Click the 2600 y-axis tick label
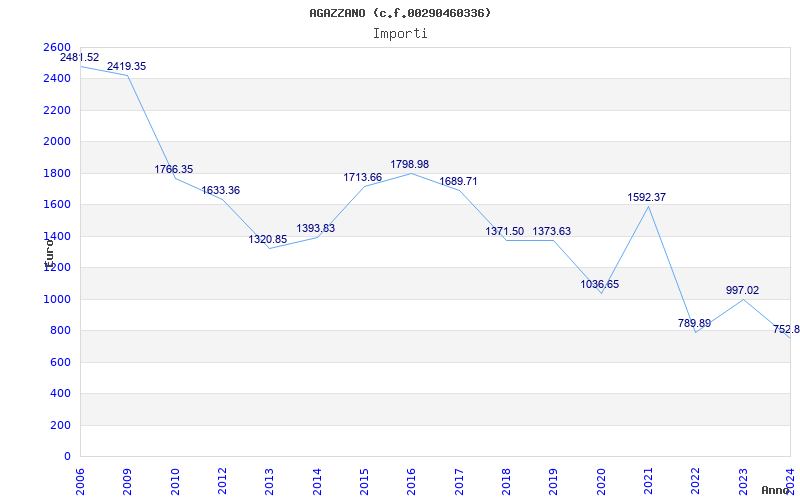The width and height of the screenshot is (800, 500). pyautogui.click(x=57, y=47)
